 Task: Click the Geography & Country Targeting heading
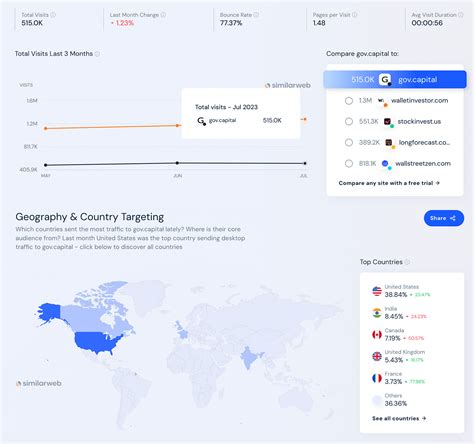[x=90, y=217]
